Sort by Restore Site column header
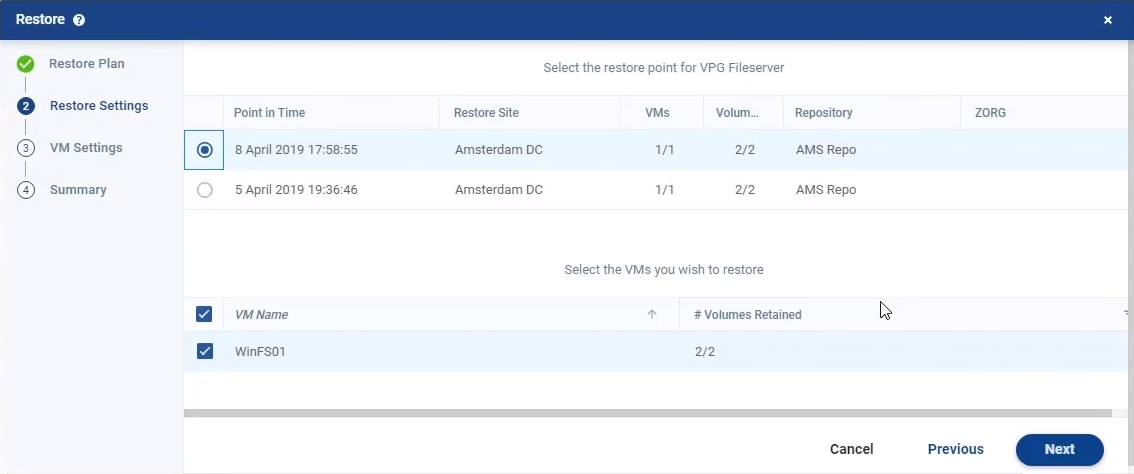 pos(486,113)
